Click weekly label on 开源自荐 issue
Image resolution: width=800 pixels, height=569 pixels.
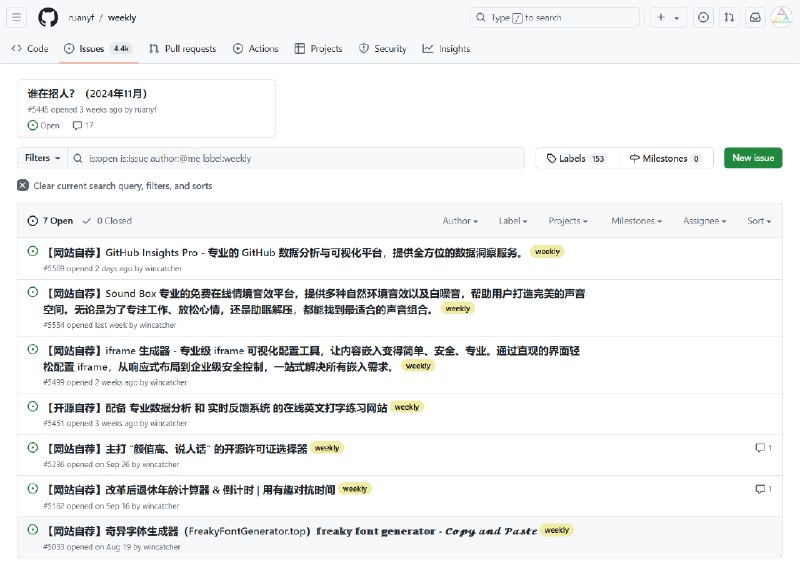pyautogui.click(x=407, y=407)
